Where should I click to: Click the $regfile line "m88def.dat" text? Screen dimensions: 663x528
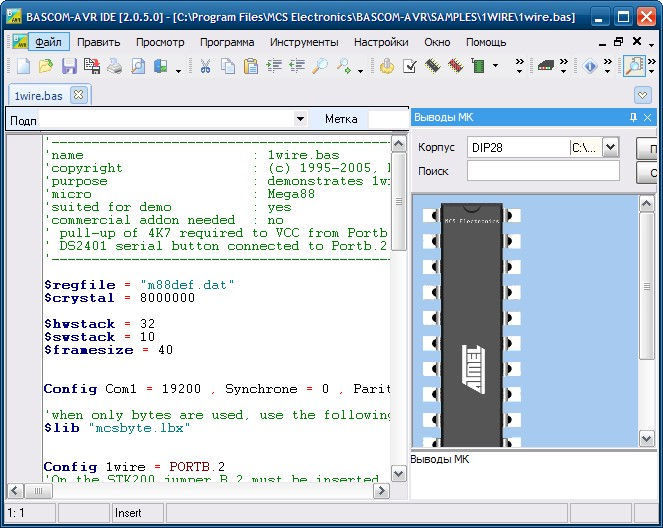click(187, 285)
